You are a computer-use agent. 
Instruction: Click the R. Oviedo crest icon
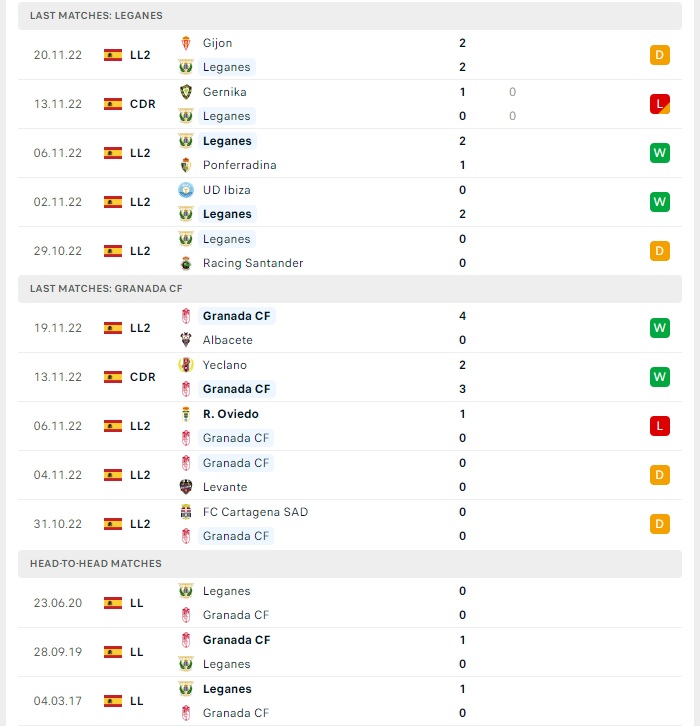point(186,414)
